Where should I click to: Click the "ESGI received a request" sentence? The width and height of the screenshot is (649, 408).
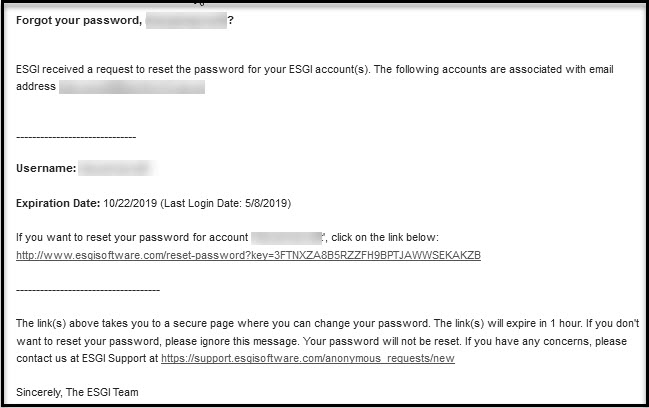pos(192,69)
